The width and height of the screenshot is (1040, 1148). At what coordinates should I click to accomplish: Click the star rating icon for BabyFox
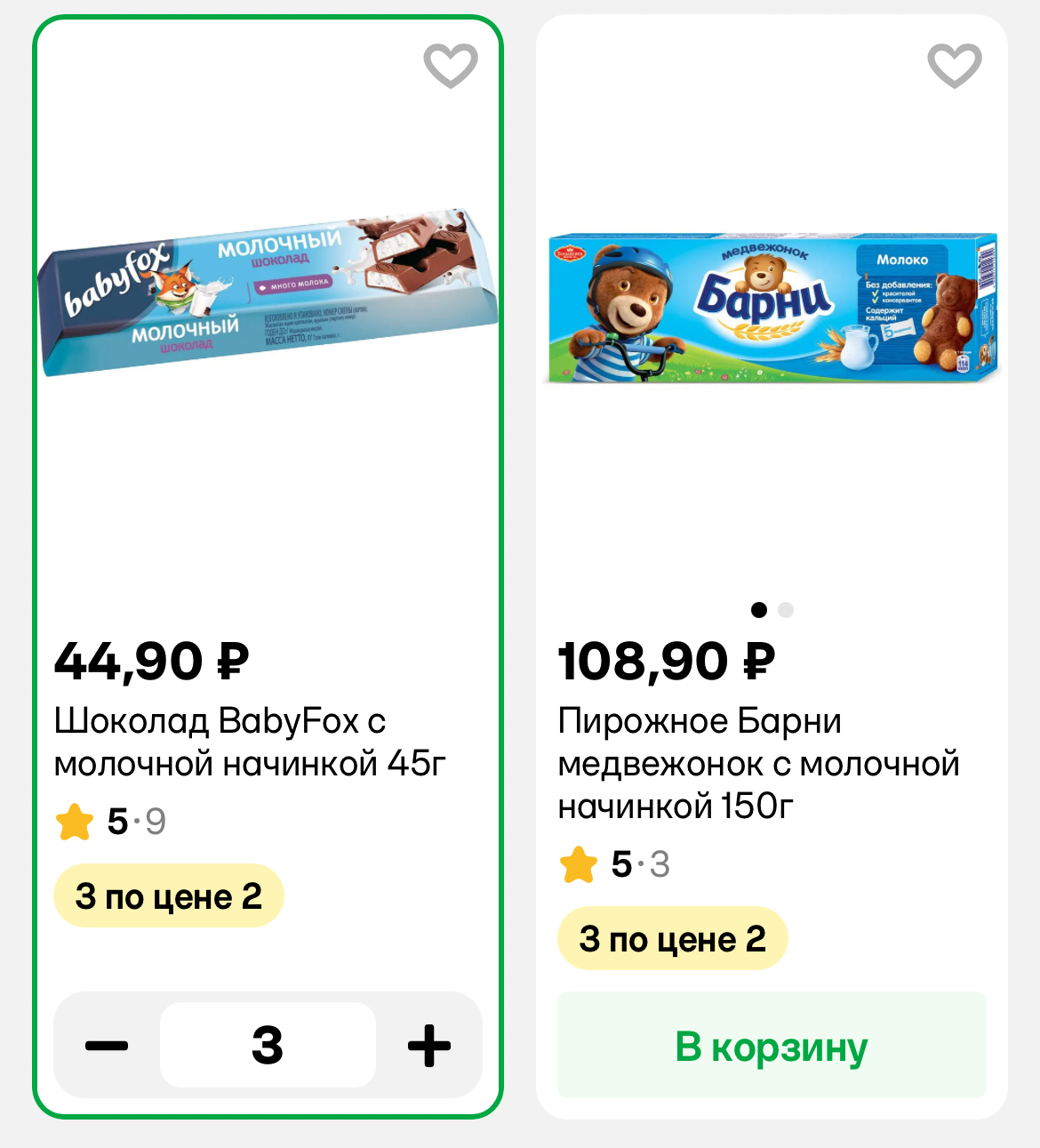(x=75, y=822)
